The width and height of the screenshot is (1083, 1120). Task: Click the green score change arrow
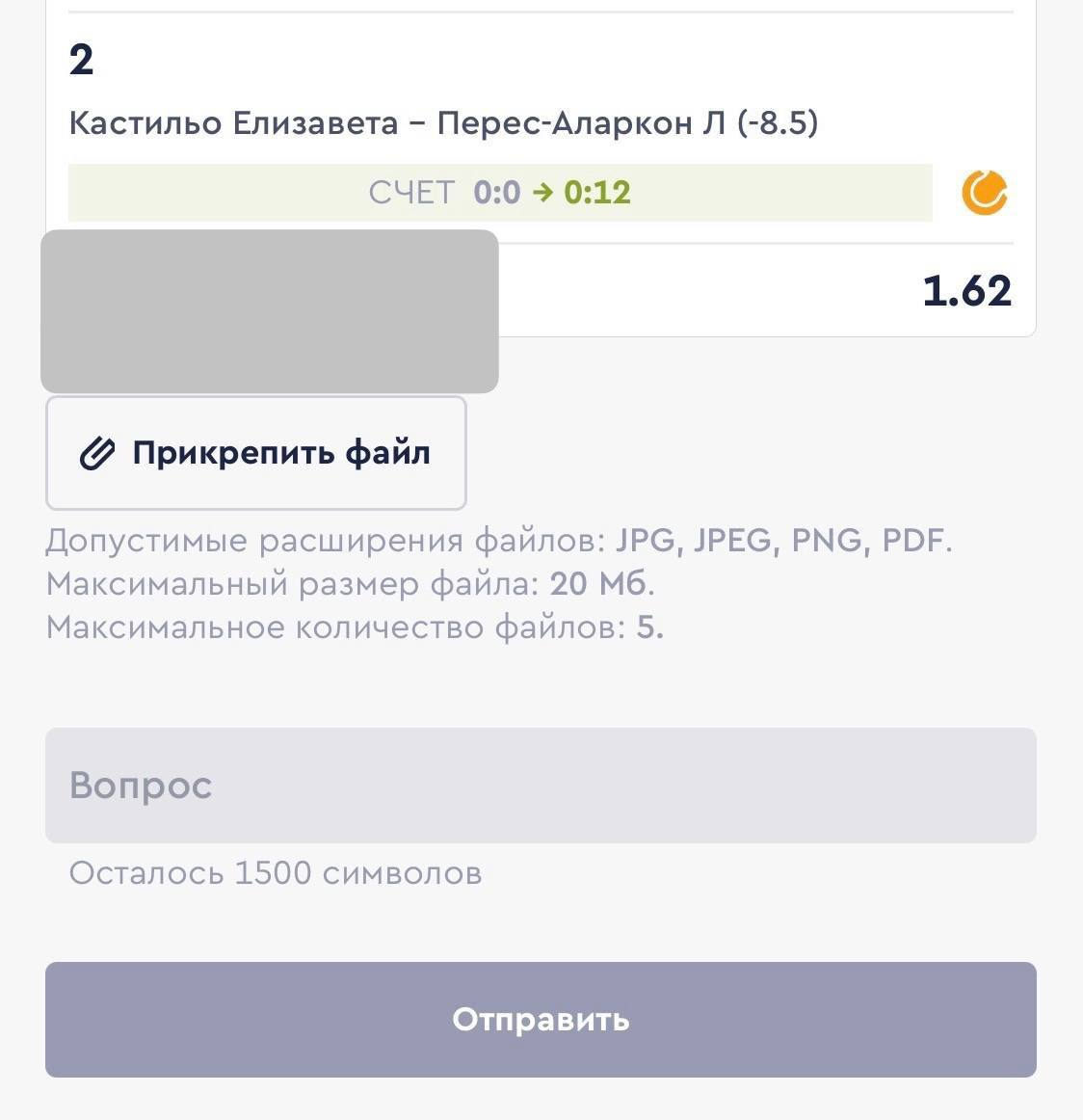pos(542,193)
